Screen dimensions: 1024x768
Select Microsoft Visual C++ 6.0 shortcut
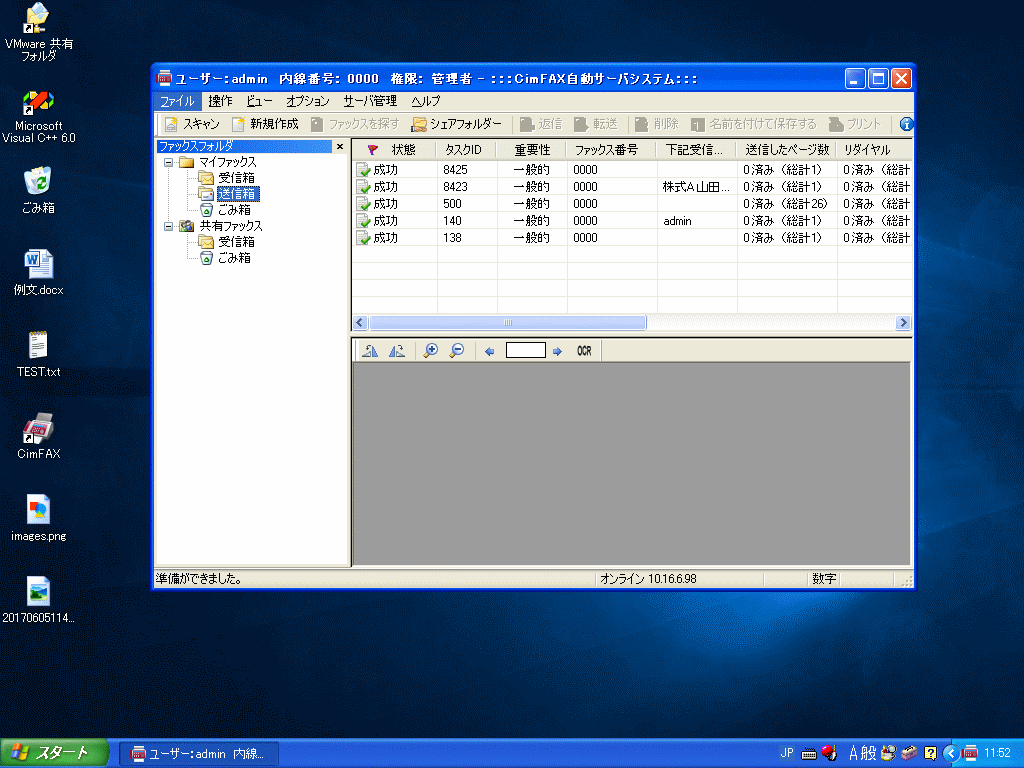(39, 117)
